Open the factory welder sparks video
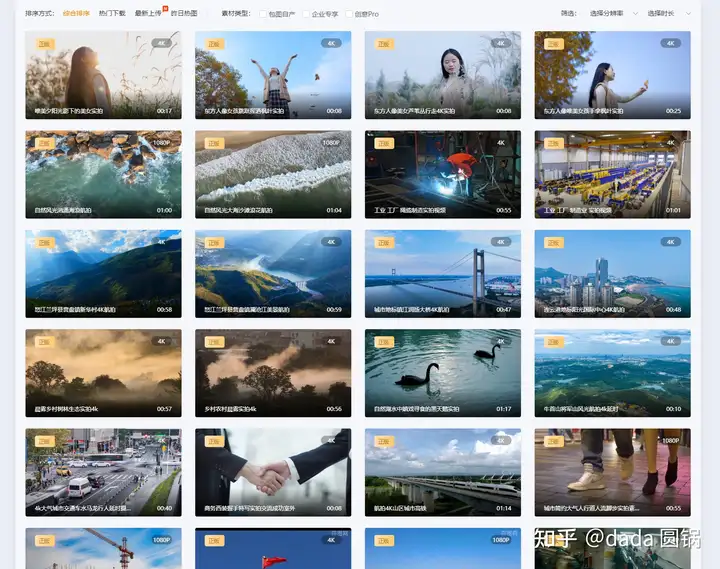 (443, 174)
